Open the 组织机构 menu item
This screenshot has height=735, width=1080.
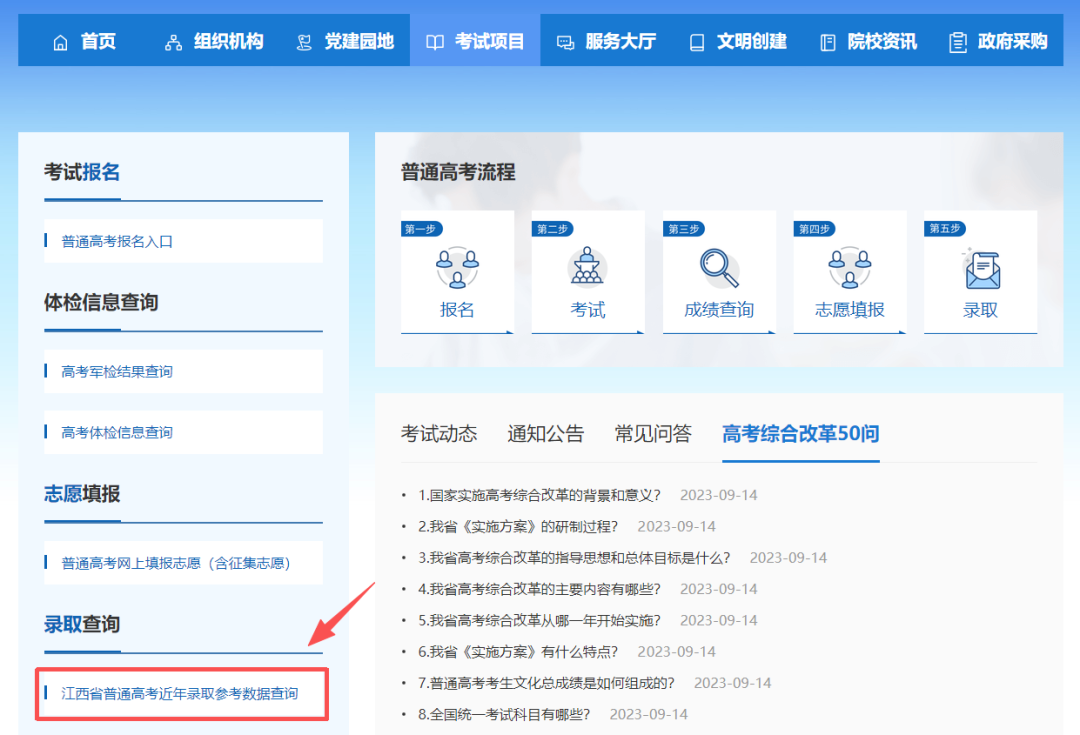(x=229, y=42)
